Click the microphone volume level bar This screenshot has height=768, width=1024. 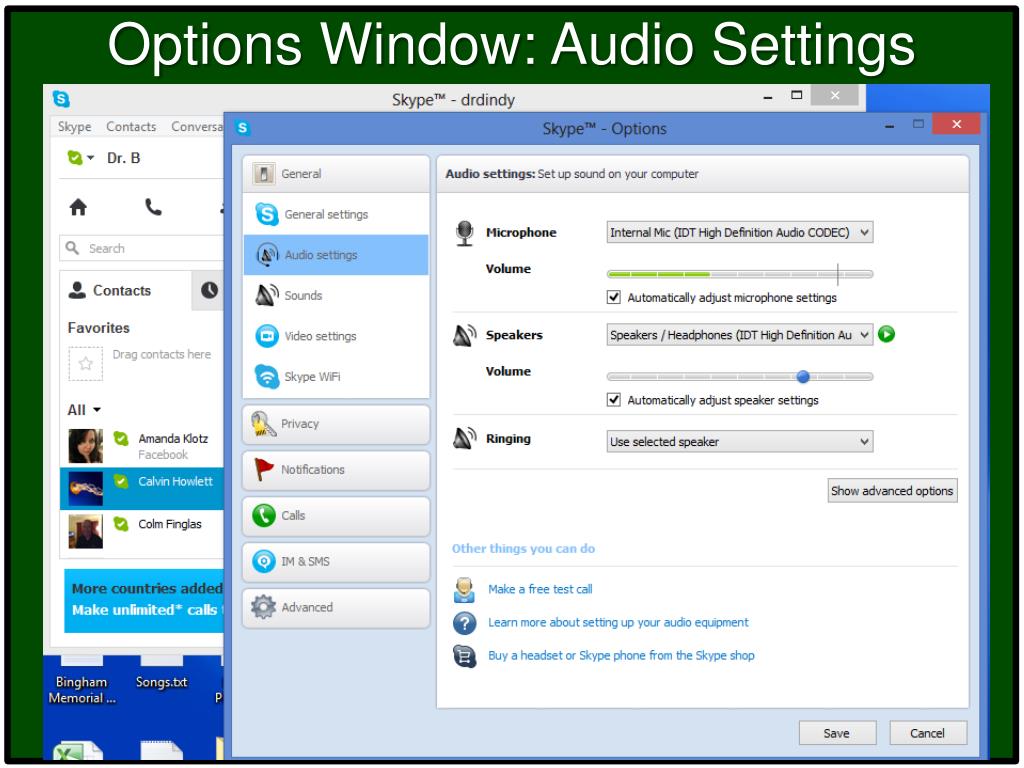[x=739, y=274]
